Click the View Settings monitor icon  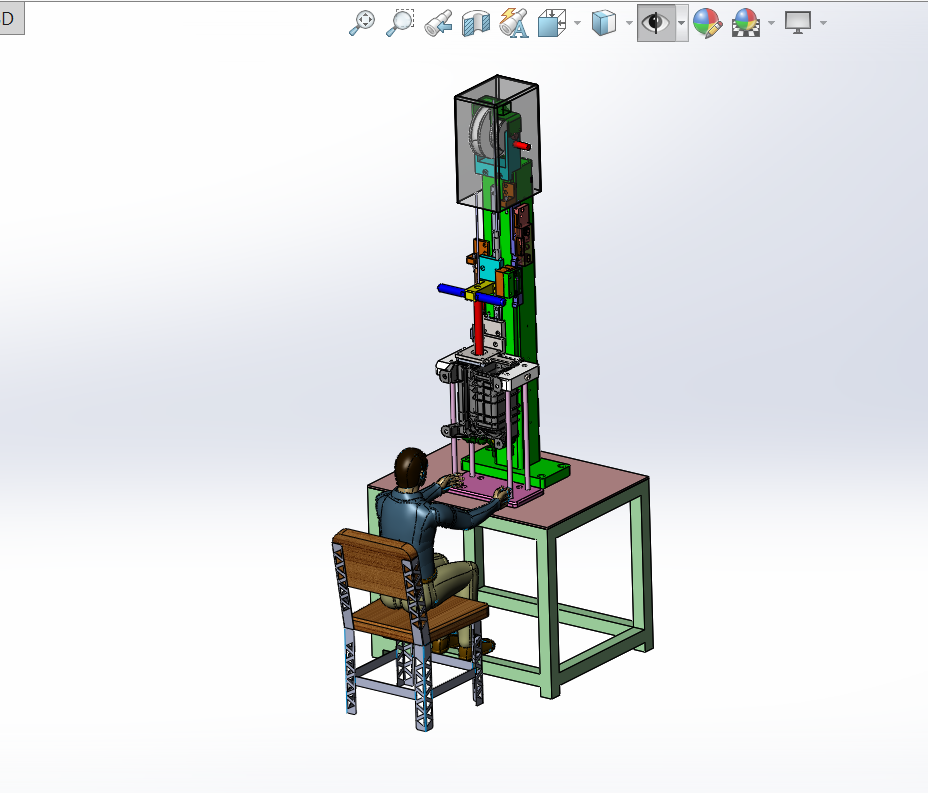798,23
